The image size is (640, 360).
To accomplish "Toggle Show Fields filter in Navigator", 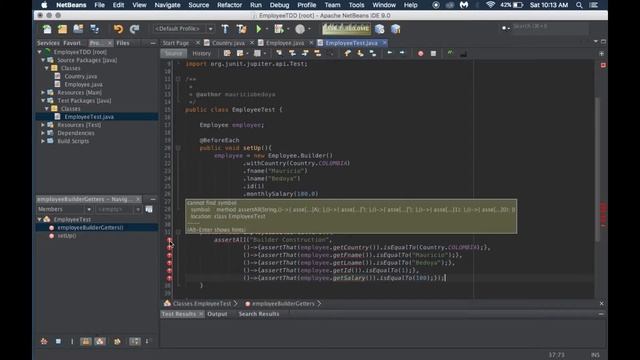I will coord(58,341).
